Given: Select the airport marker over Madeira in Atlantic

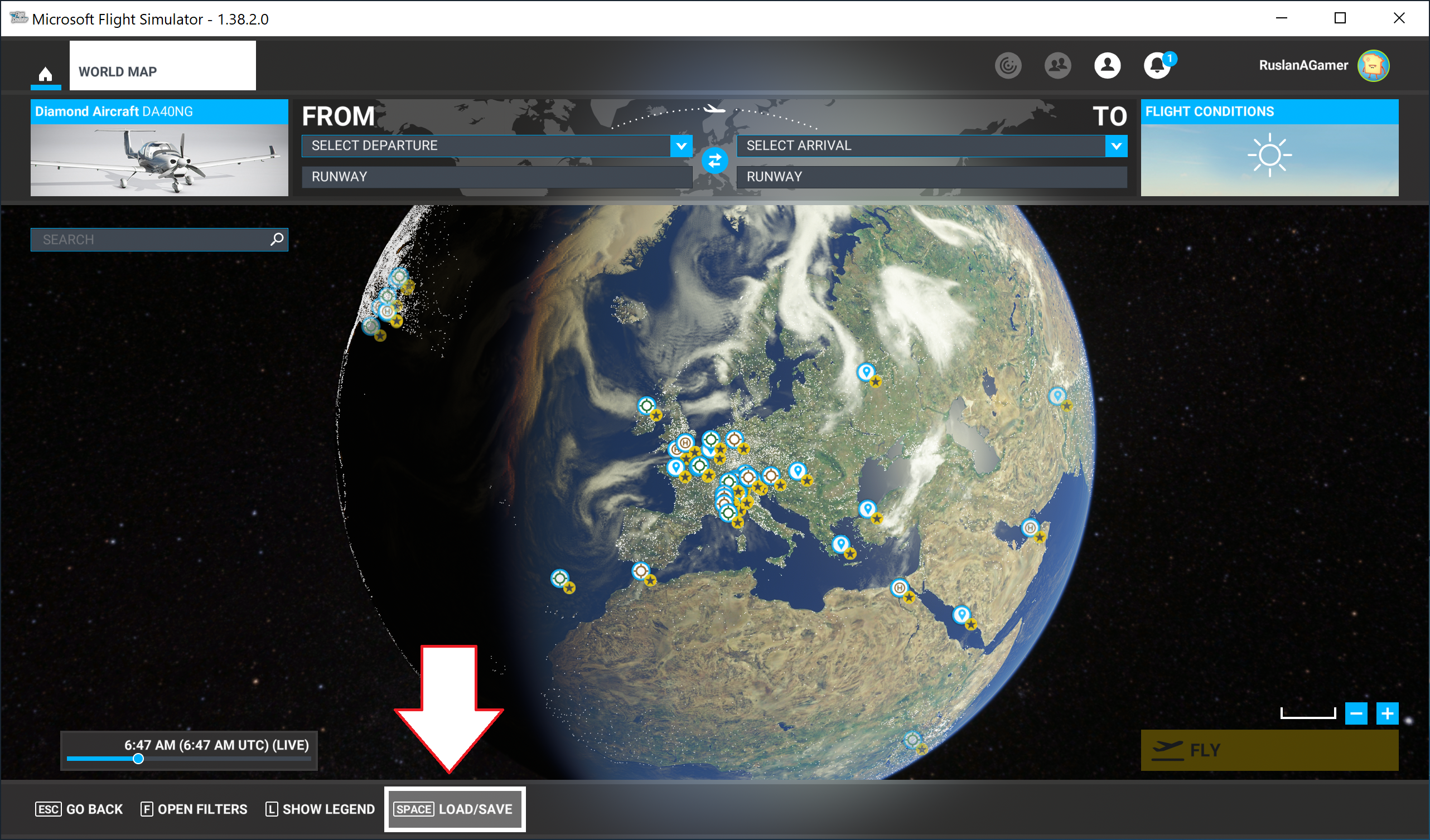Looking at the screenshot, I should (x=559, y=579).
